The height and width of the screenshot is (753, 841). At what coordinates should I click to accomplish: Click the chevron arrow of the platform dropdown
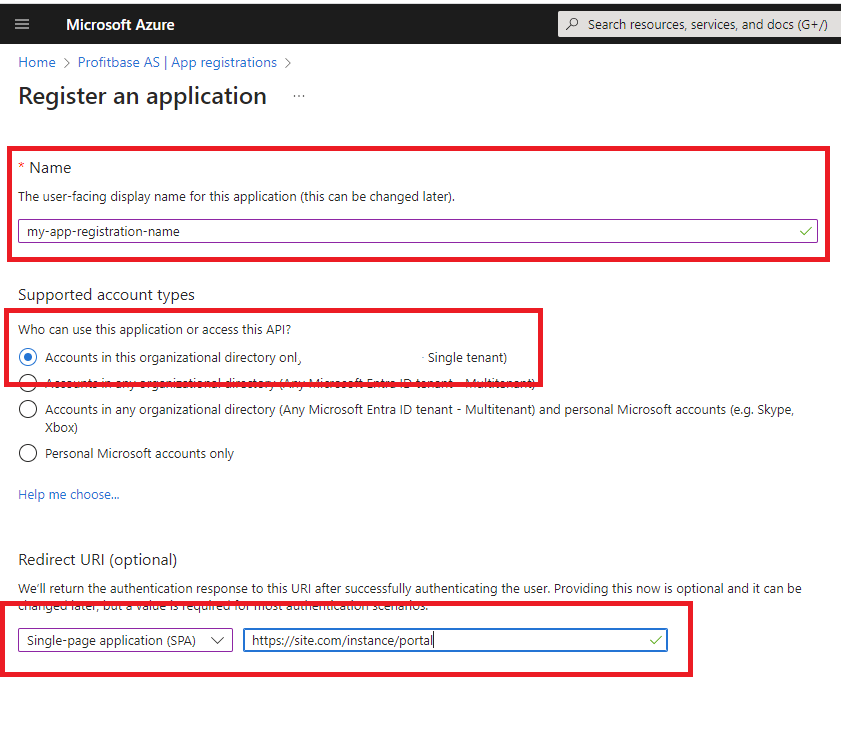click(x=217, y=641)
